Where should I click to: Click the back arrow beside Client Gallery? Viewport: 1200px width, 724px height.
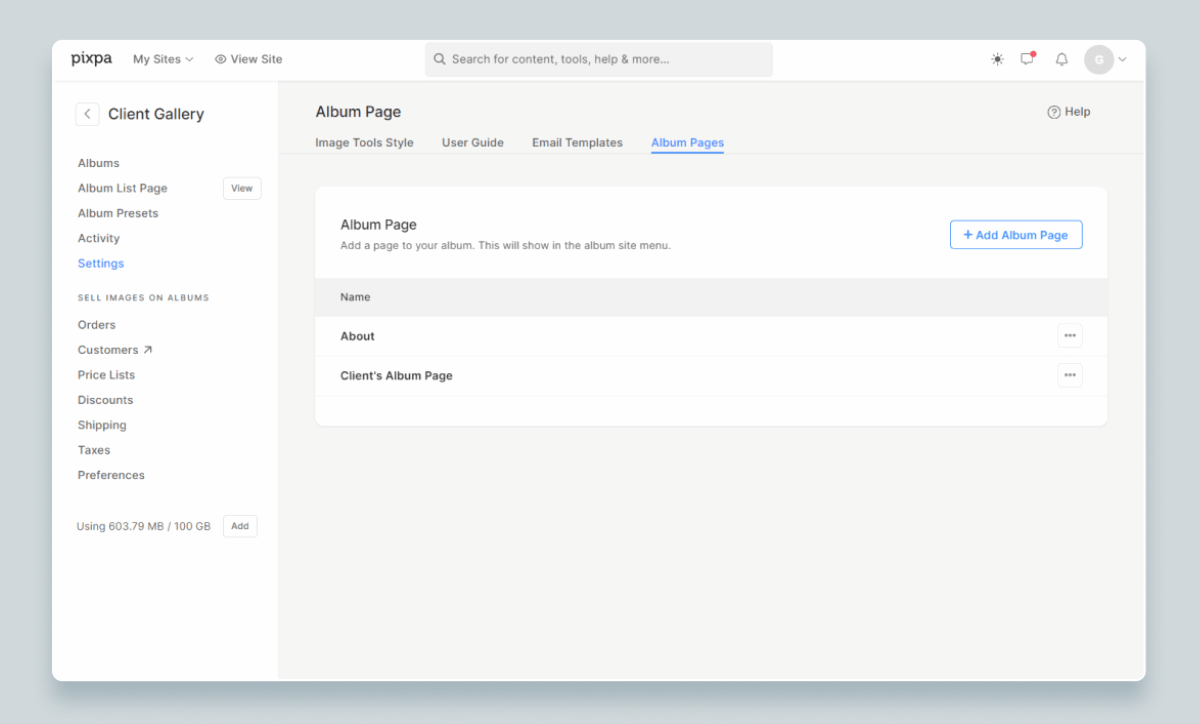pos(87,114)
